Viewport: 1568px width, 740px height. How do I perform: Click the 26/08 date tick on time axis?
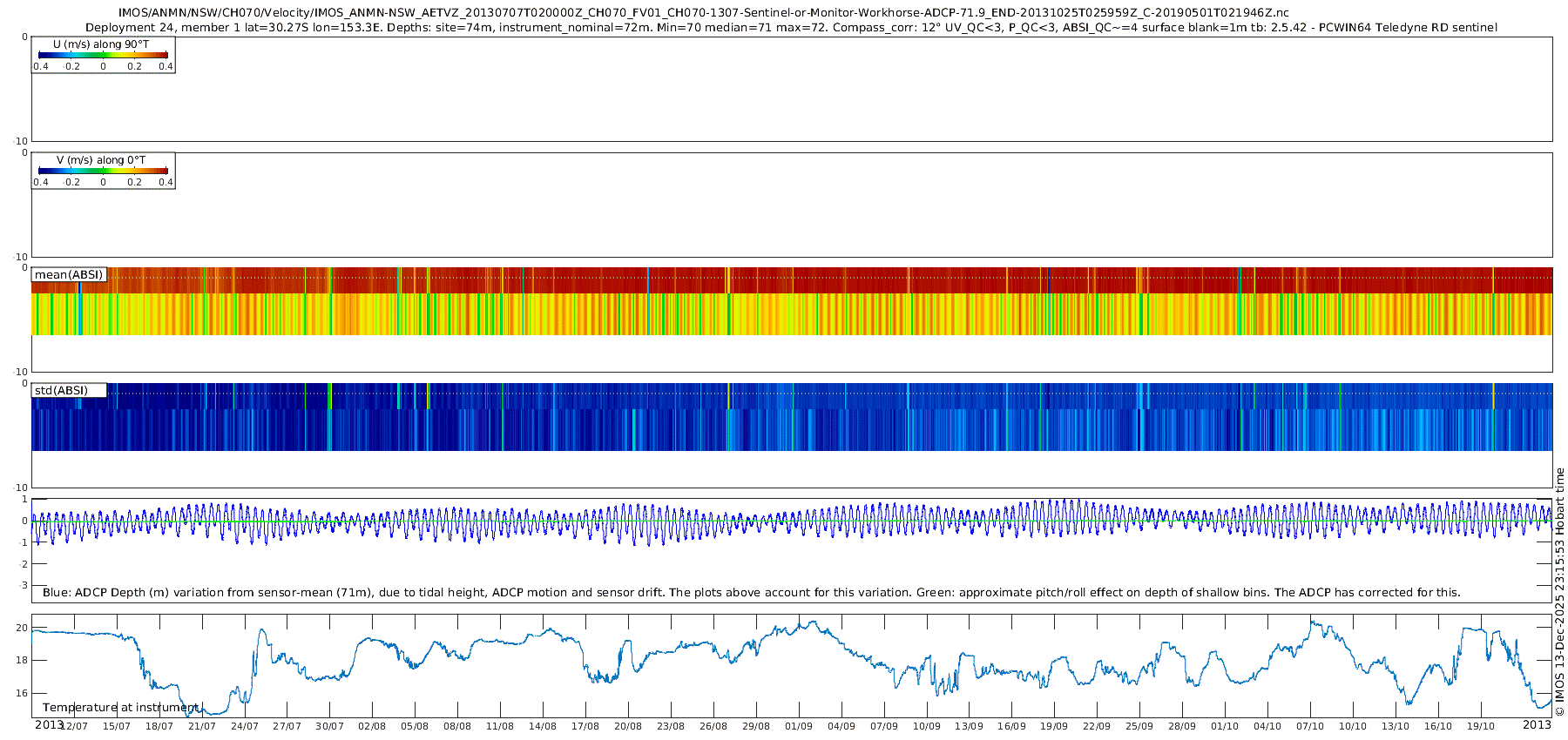click(713, 726)
